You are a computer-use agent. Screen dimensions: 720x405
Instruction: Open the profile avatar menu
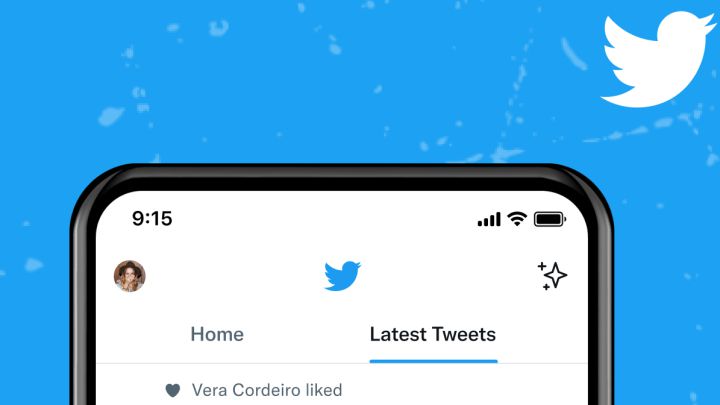(129, 276)
